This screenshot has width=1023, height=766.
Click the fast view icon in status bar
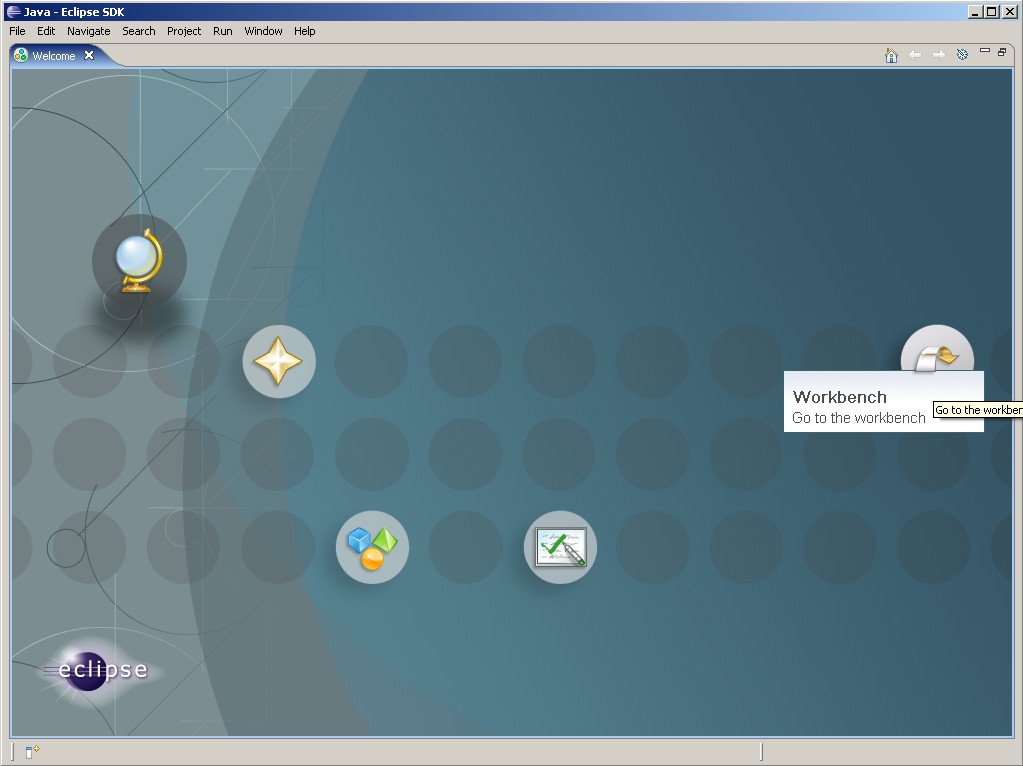click(32, 752)
